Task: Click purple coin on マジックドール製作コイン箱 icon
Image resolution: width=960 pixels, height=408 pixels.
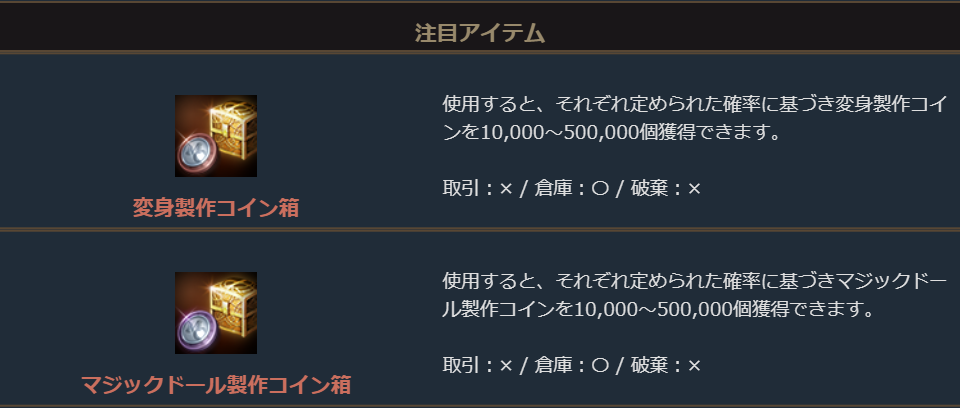Action: (x=194, y=330)
